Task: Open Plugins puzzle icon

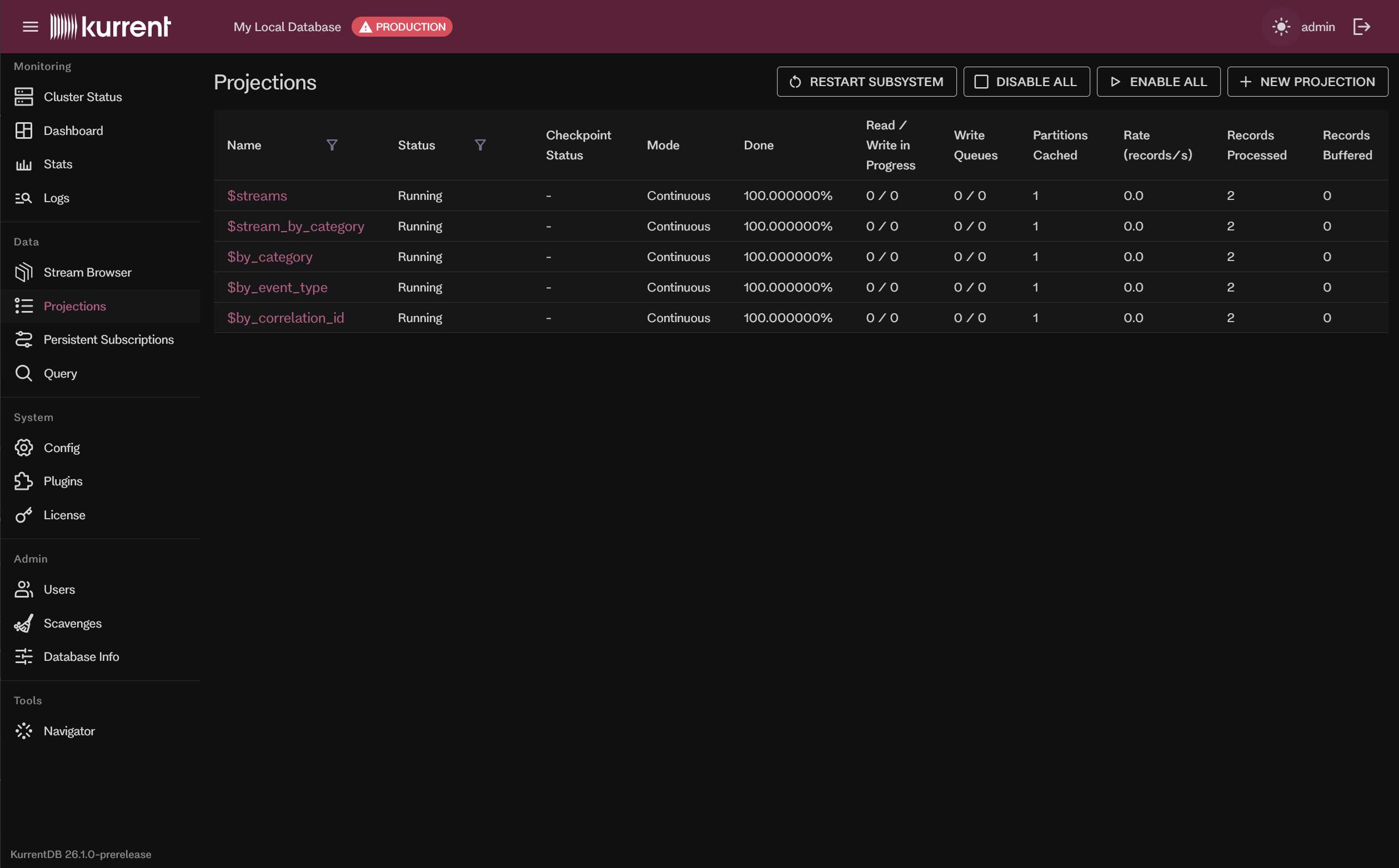Action: [23, 481]
